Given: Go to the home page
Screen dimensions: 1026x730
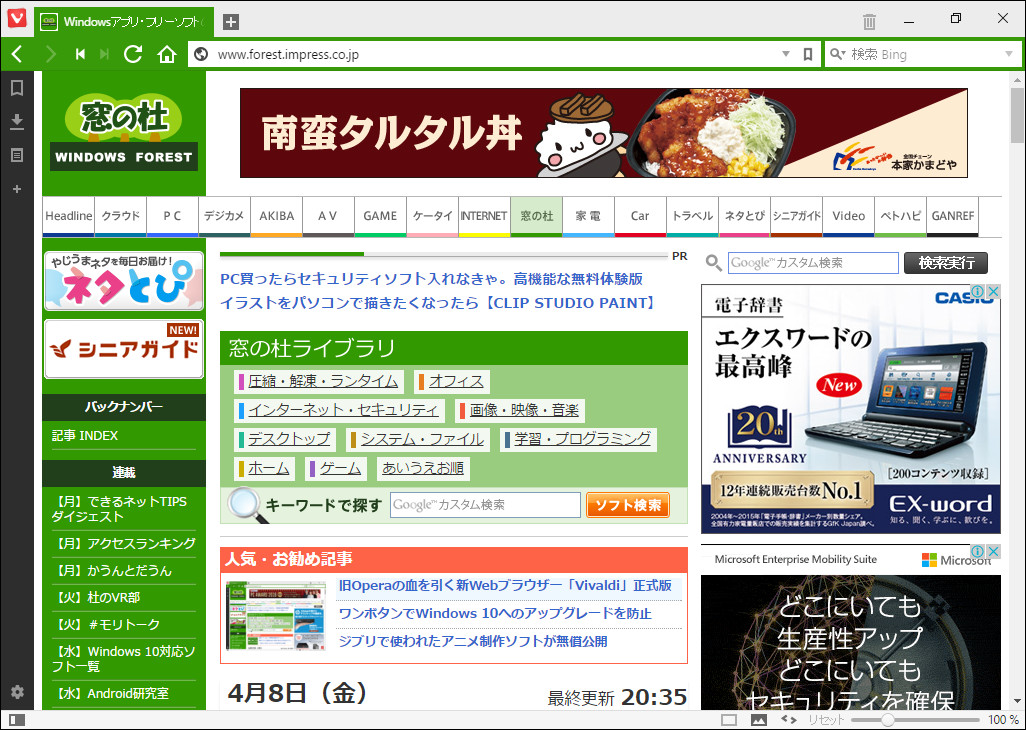Looking at the screenshot, I should click(167, 54).
